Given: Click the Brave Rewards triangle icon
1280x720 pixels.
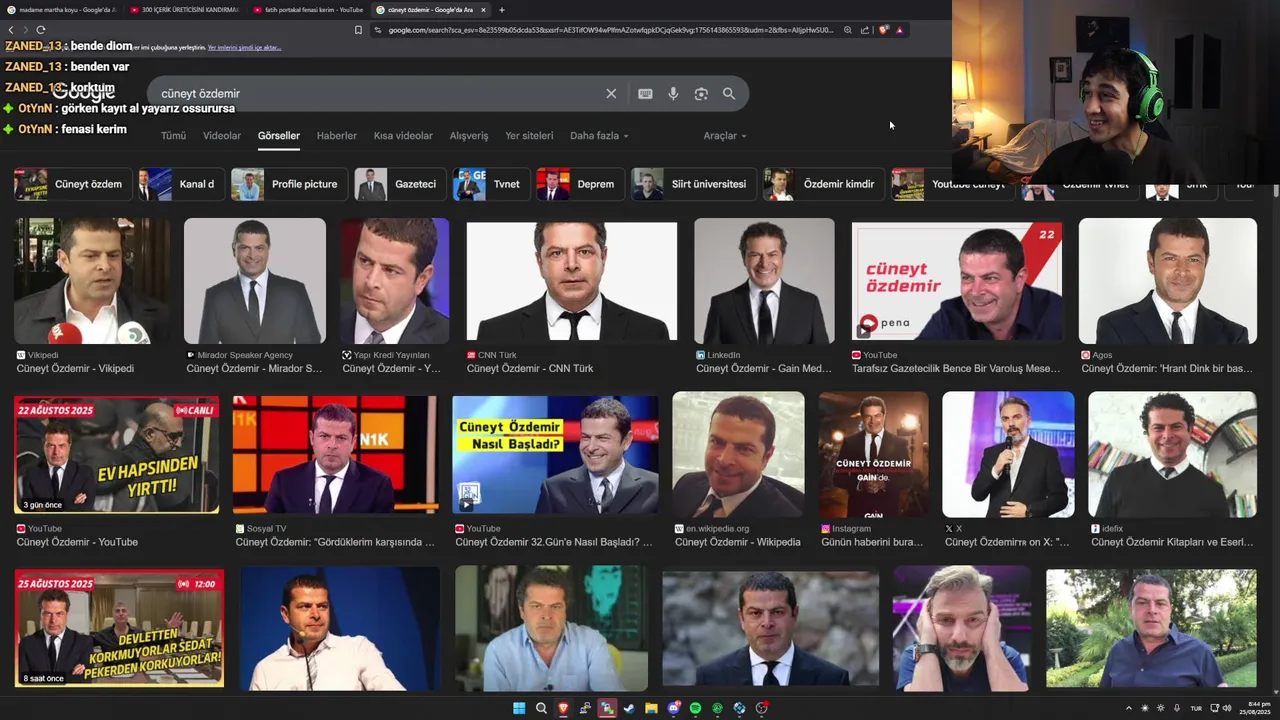Looking at the screenshot, I should coord(899,30).
